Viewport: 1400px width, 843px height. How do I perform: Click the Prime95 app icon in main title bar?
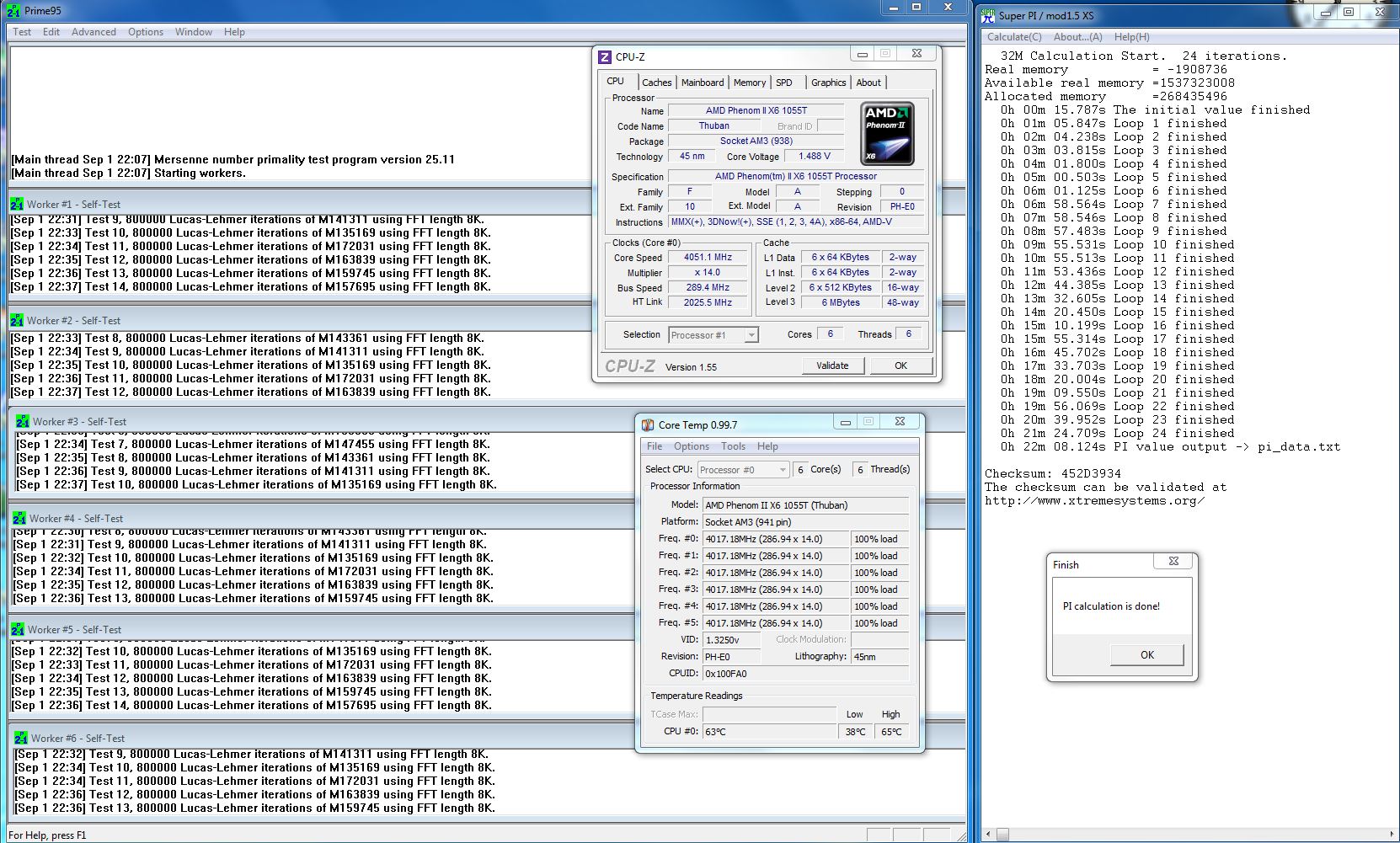pyautogui.click(x=13, y=10)
